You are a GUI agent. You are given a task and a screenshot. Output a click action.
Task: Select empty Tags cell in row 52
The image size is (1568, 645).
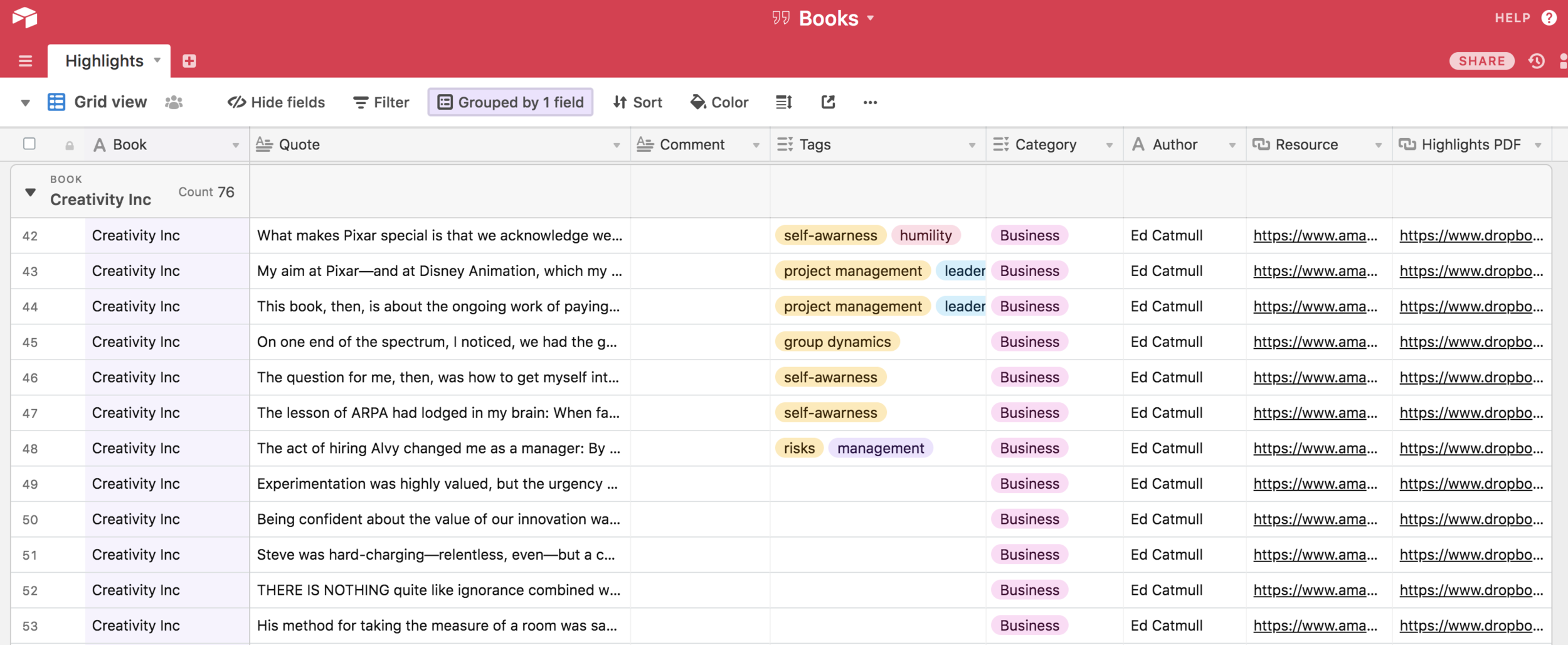(878, 590)
